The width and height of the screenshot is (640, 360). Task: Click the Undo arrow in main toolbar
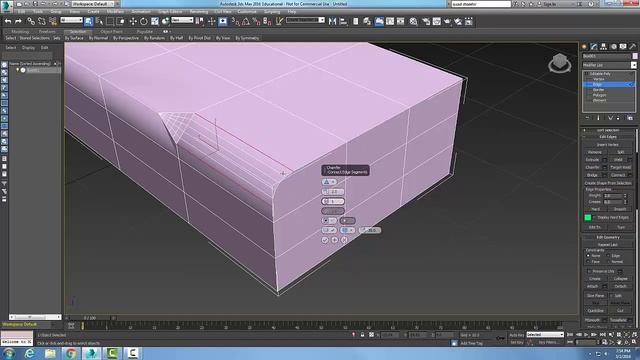click(8, 21)
